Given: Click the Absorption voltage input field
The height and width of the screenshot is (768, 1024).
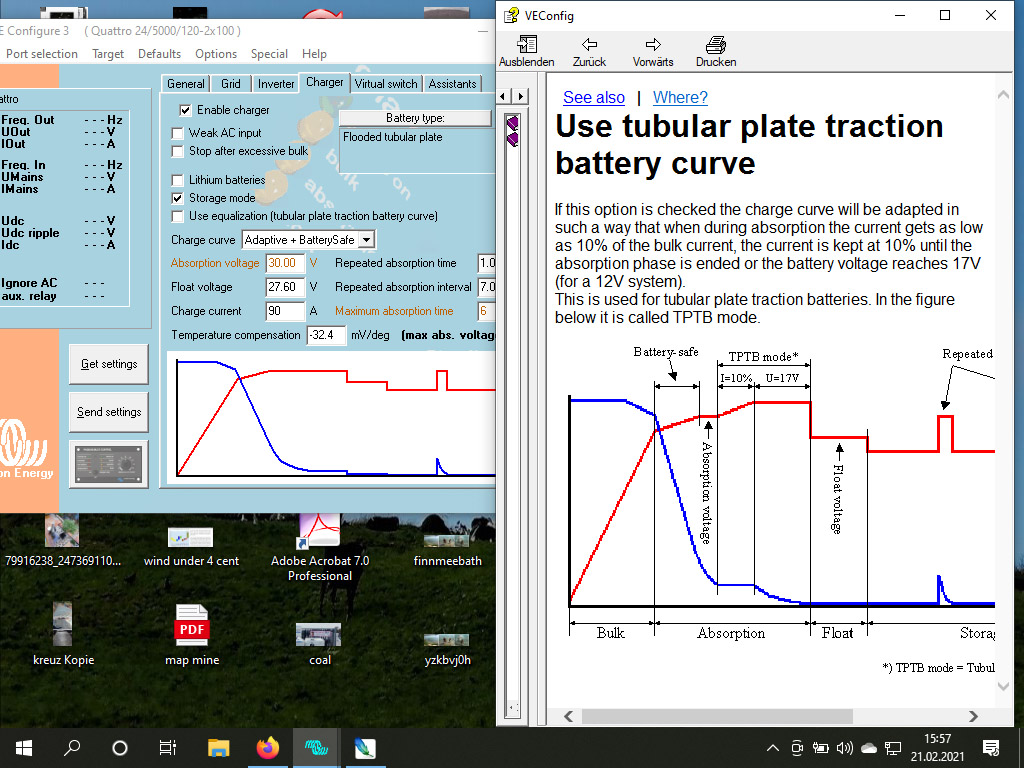Looking at the screenshot, I should (284, 263).
